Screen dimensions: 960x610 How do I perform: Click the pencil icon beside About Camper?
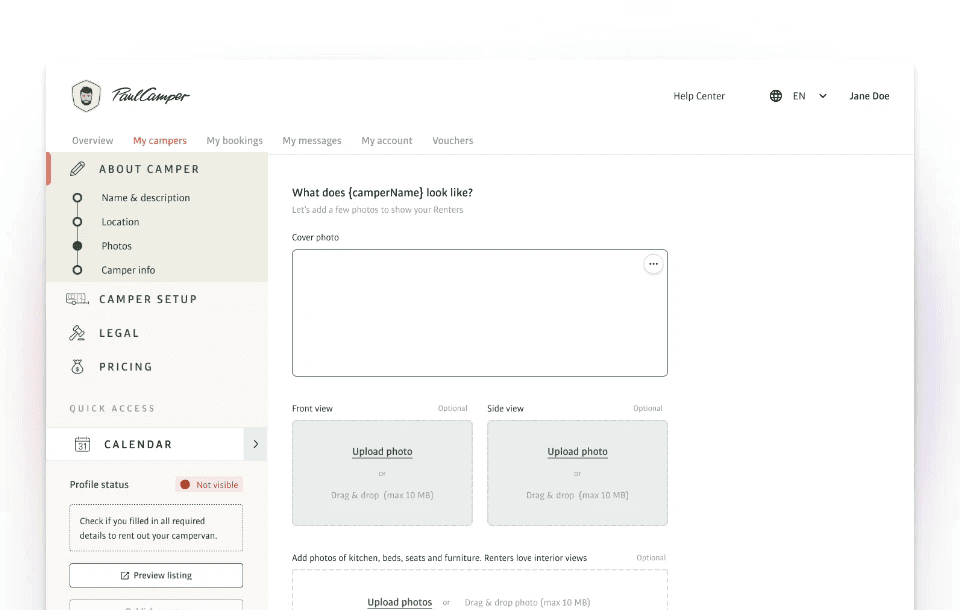[77, 169]
